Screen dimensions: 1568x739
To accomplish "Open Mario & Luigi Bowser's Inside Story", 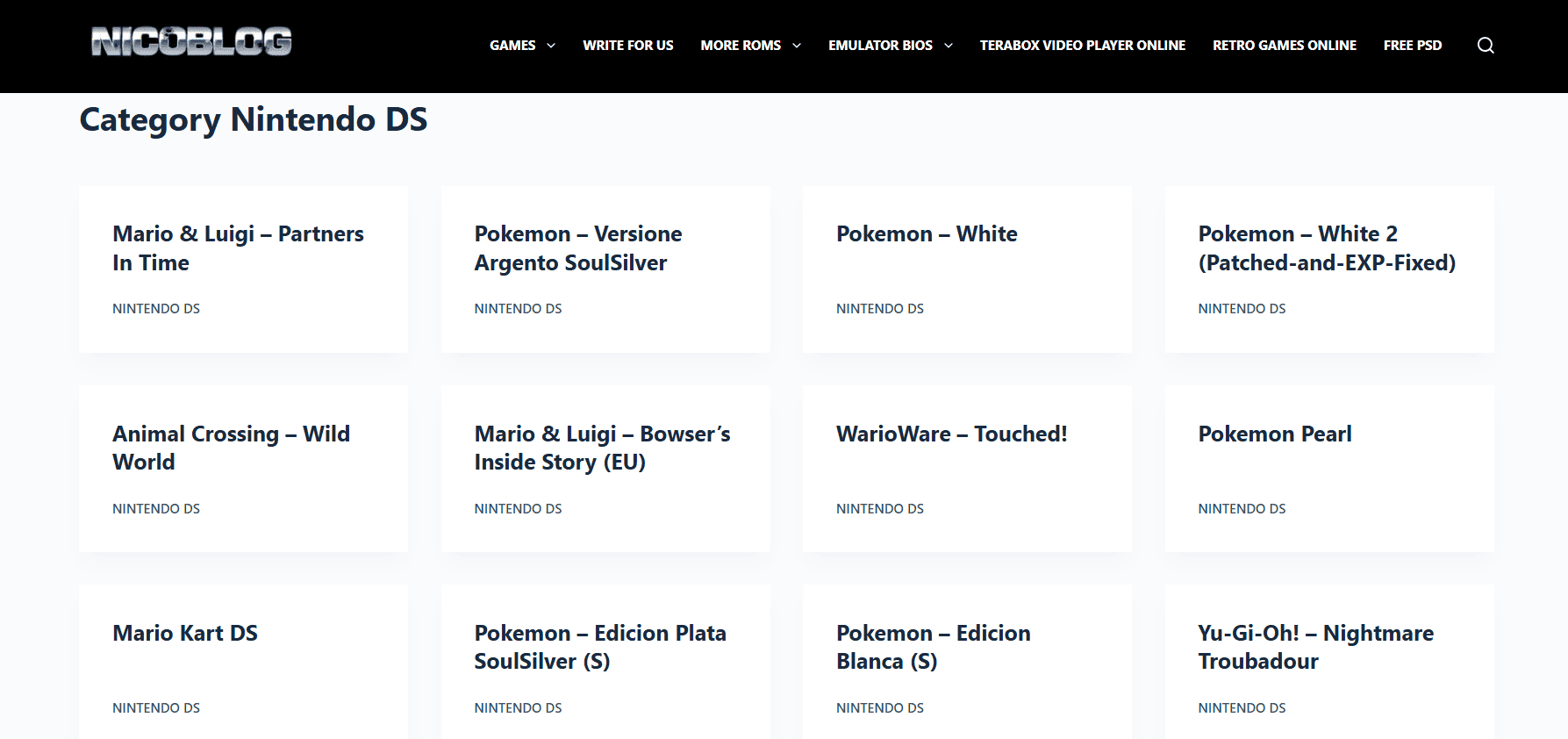I will click(x=602, y=448).
